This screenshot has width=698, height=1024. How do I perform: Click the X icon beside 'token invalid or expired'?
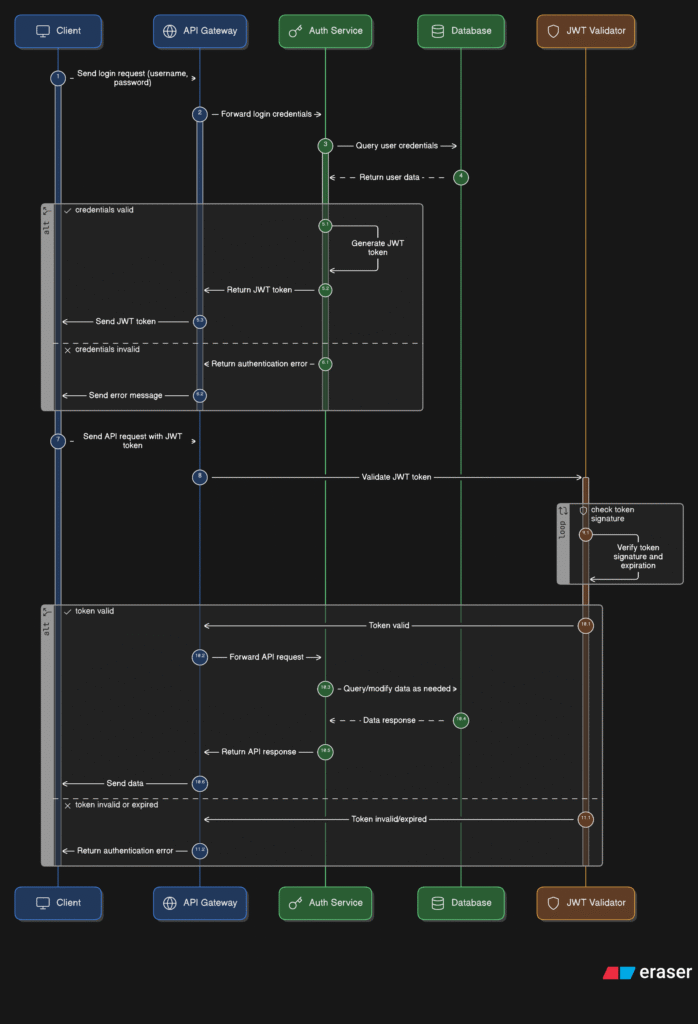(67, 805)
